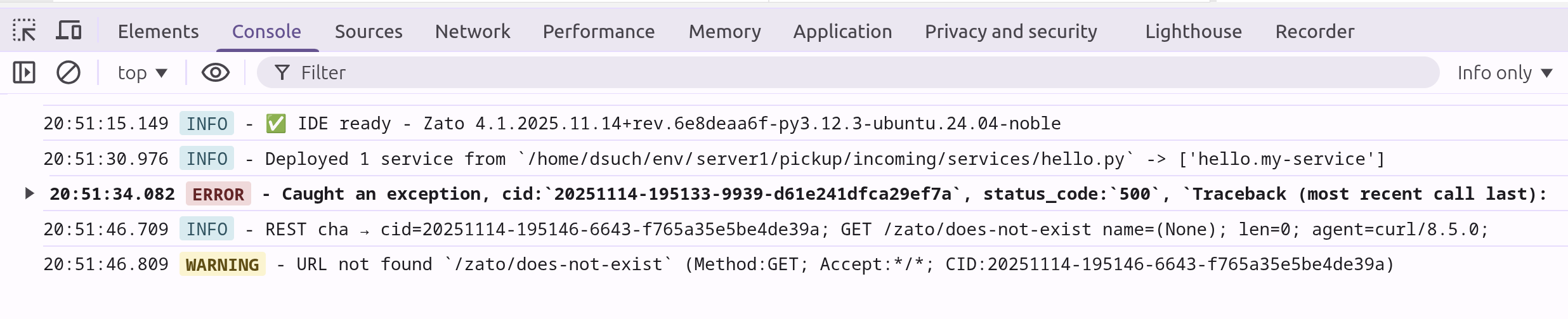Toggle the device toolbar icon
This screenshot has height=319, width=1568.
click(x=69, y=30)
